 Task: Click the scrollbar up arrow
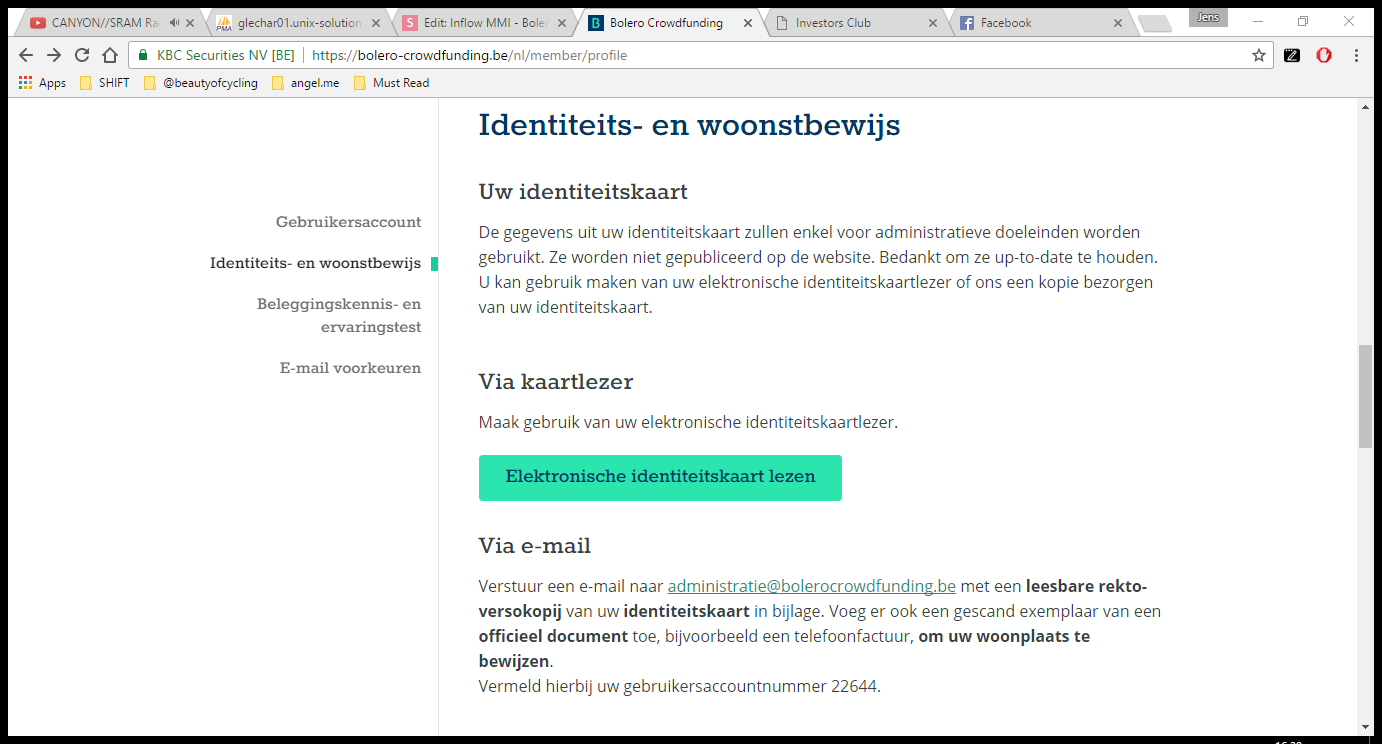1365,107
